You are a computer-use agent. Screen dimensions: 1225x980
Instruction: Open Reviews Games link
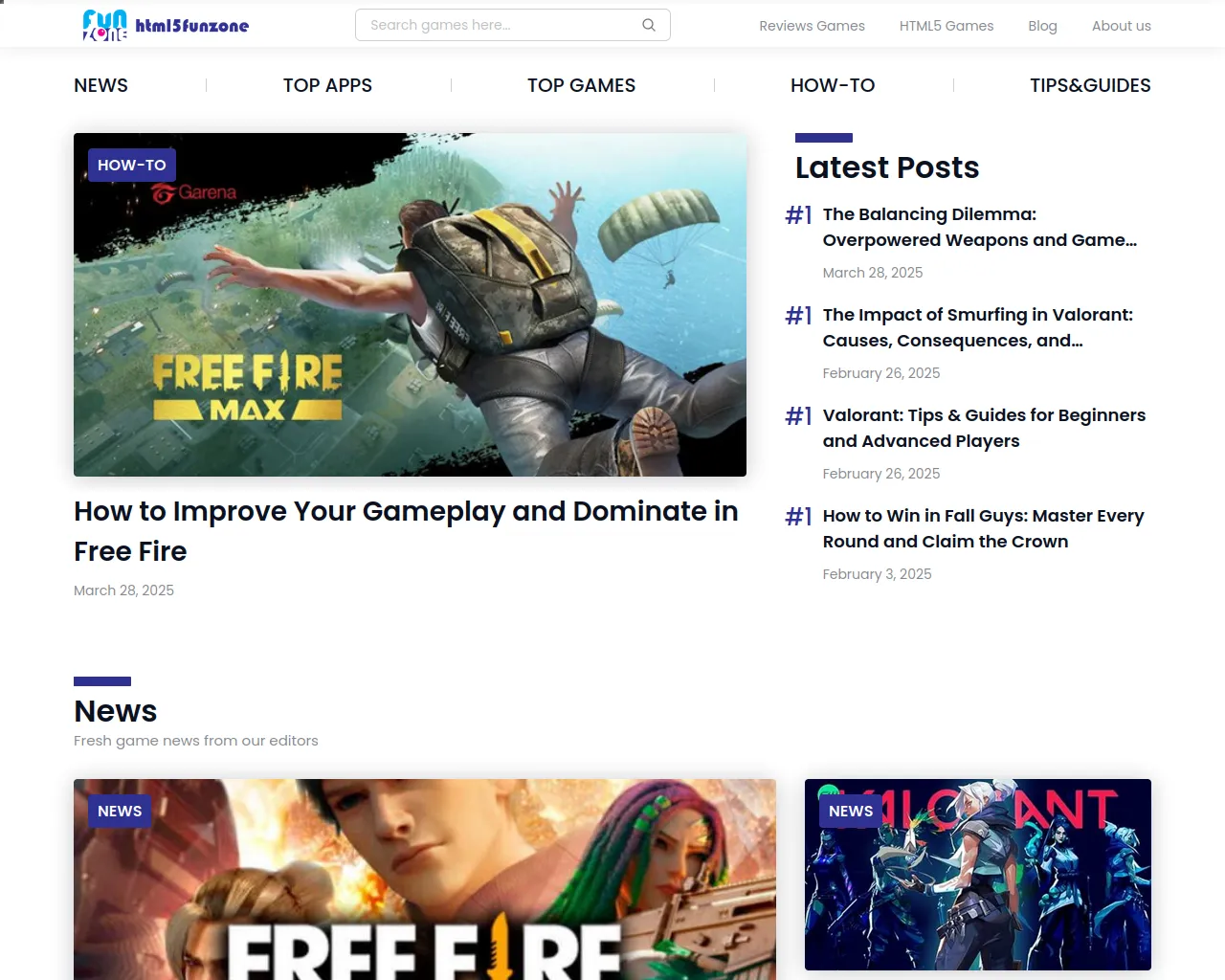[x=812, y=26]
